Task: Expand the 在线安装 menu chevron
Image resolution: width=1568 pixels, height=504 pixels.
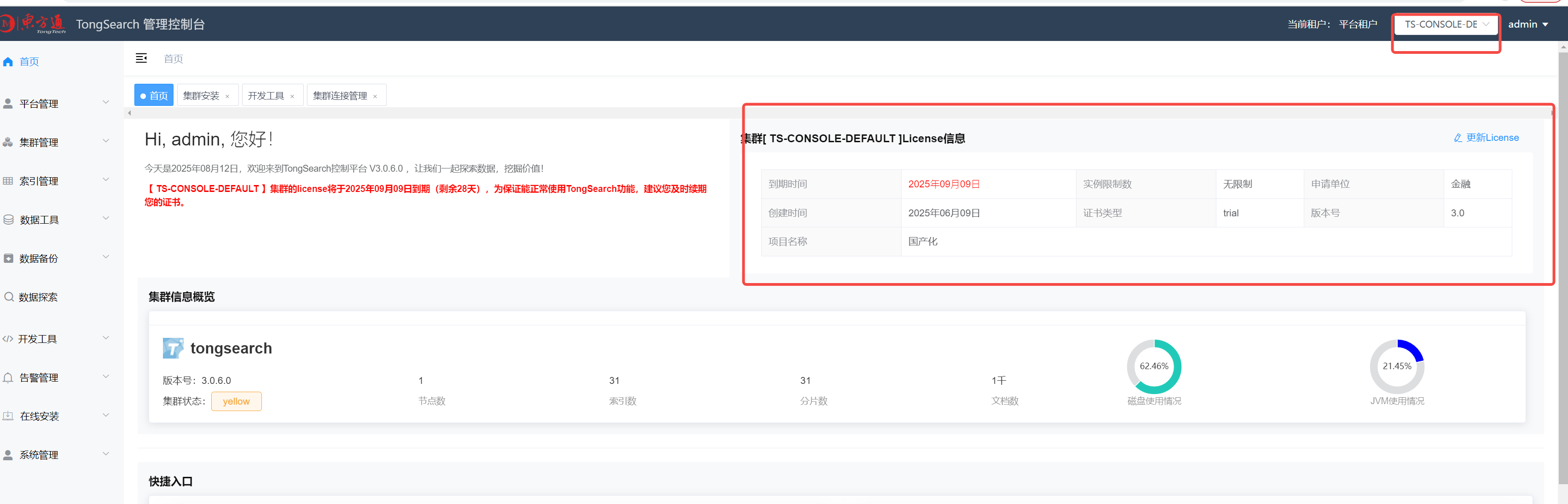Action: tap(106, 415)
